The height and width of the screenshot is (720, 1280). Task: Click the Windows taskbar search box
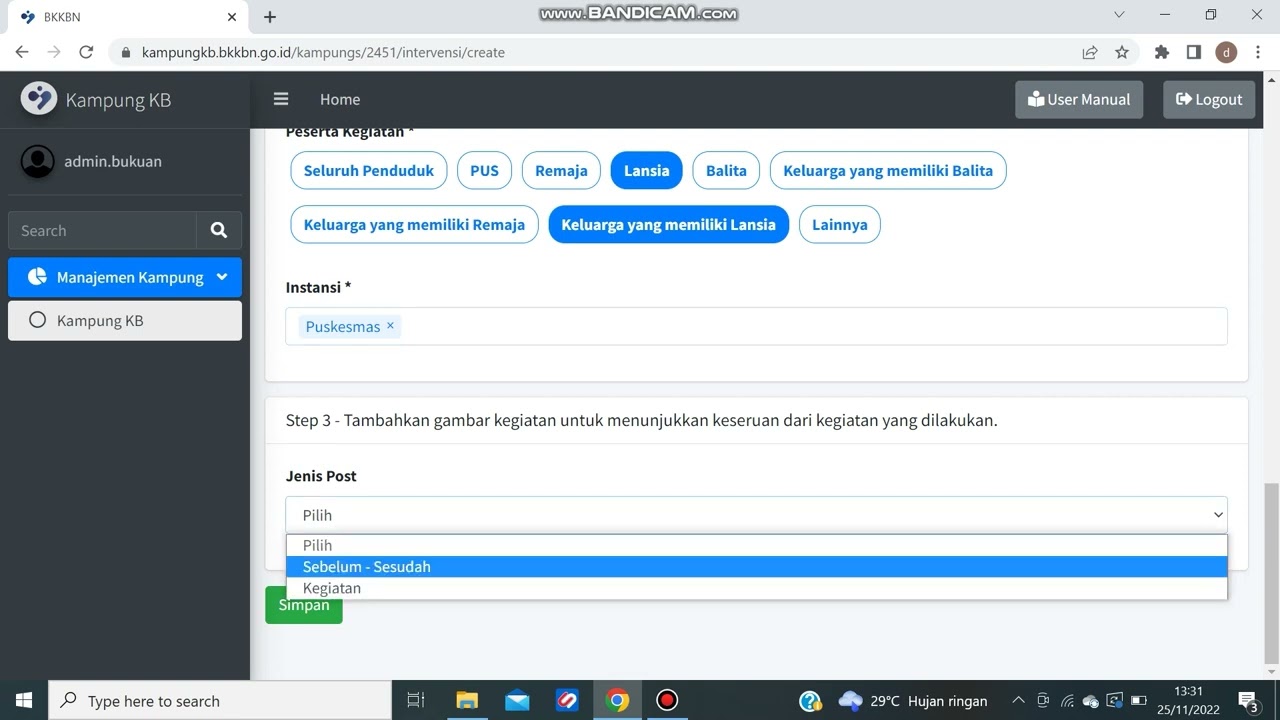[x=220, y=701]
